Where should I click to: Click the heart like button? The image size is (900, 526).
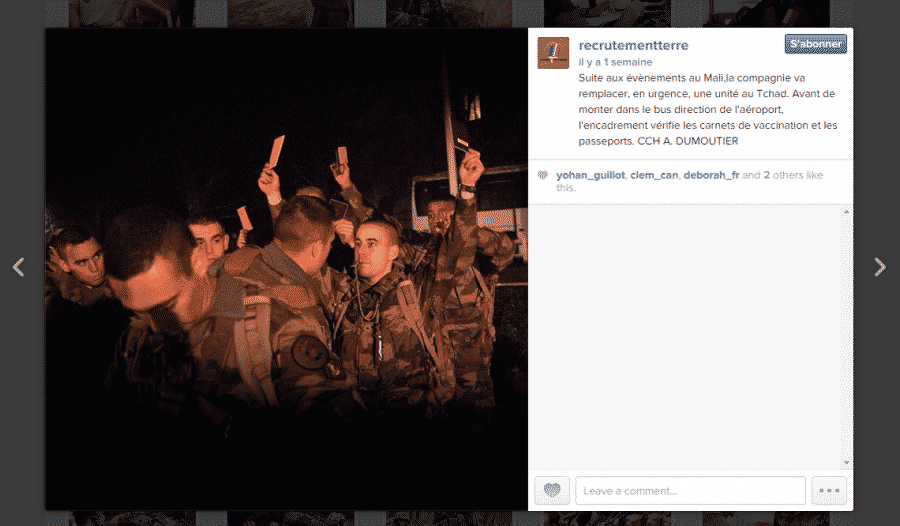click(x=552, y=490)
